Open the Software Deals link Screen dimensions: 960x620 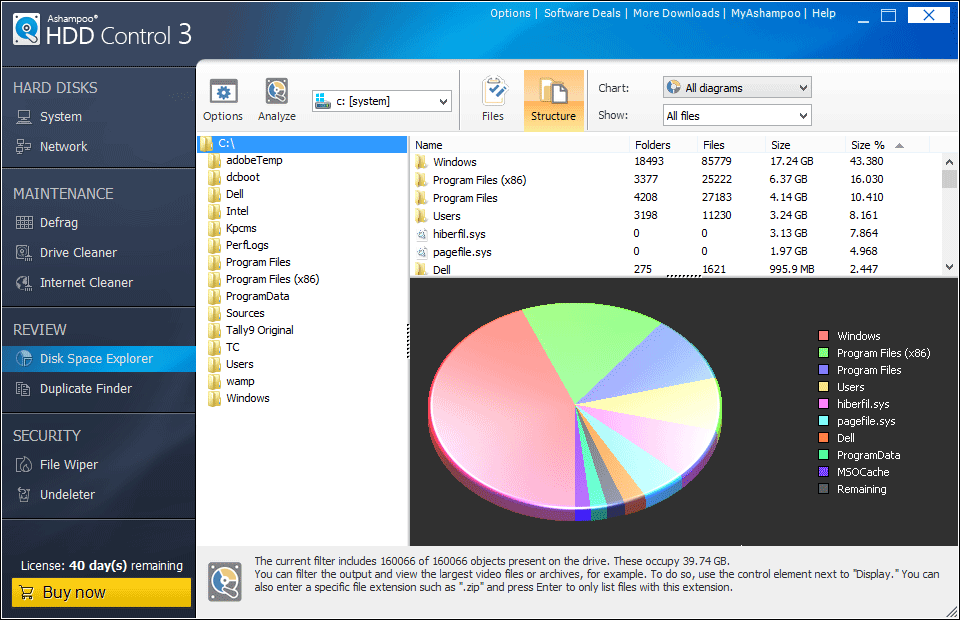pyautogui.click(x=582, y=13)
